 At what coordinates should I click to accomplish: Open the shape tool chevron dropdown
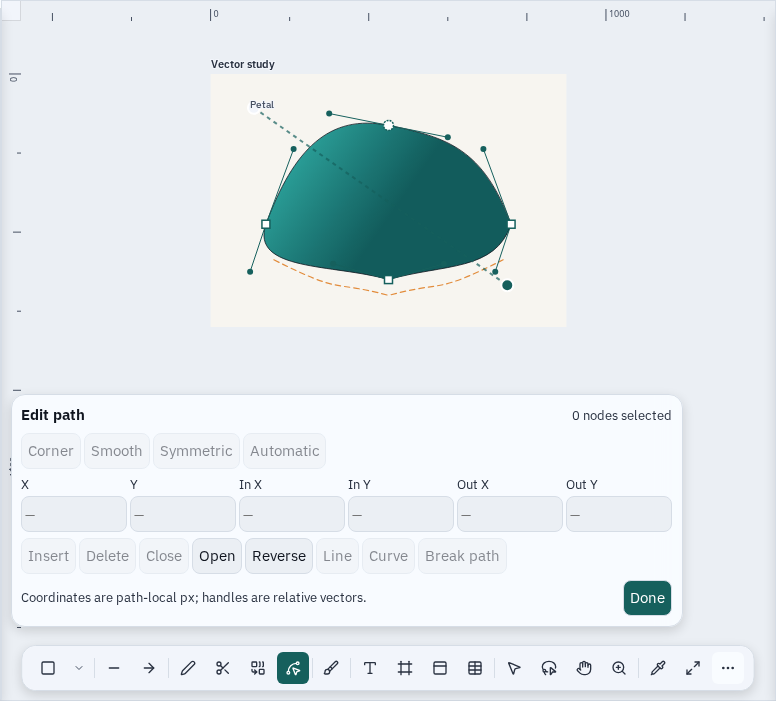(79, 668)
